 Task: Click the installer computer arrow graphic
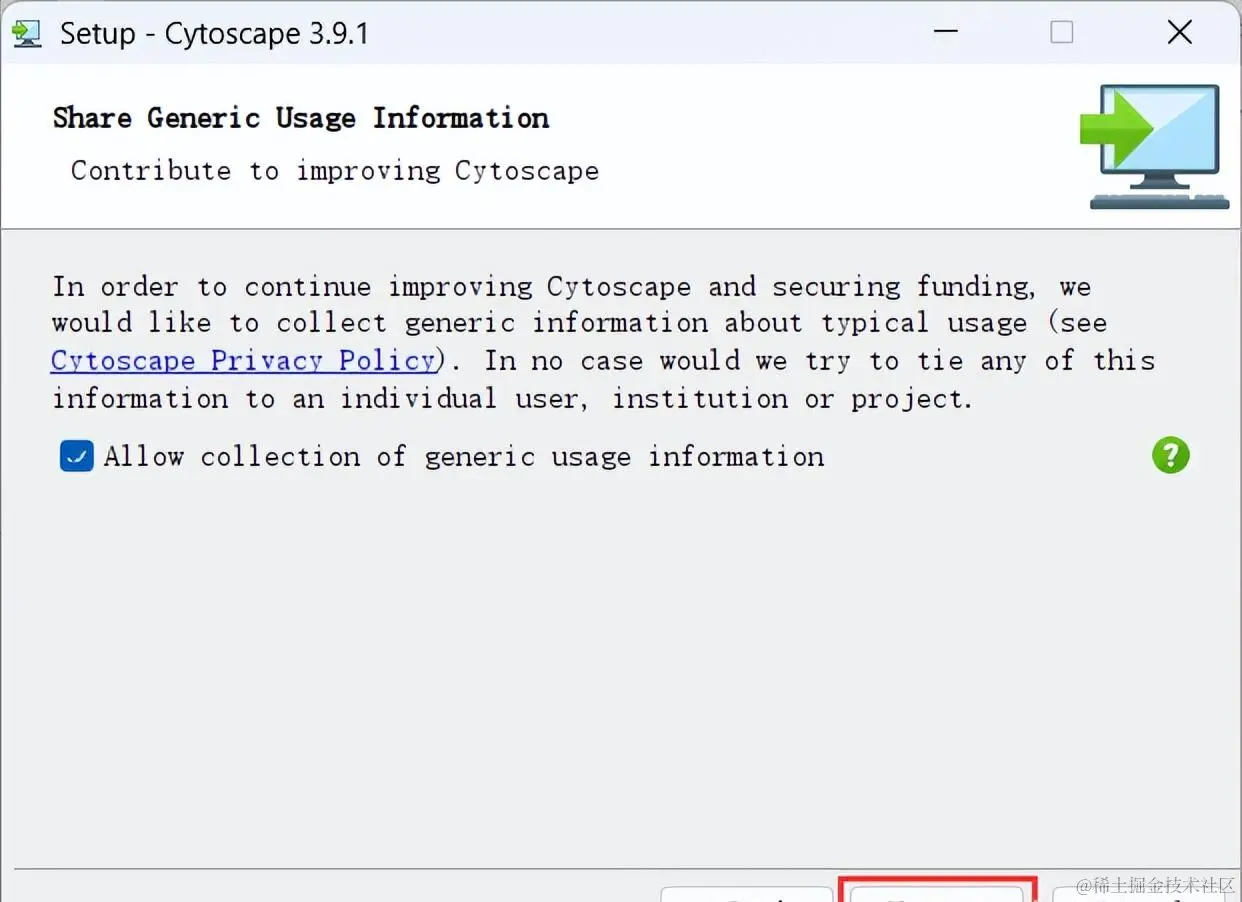pyautogui.click(x=1154, y=147)
